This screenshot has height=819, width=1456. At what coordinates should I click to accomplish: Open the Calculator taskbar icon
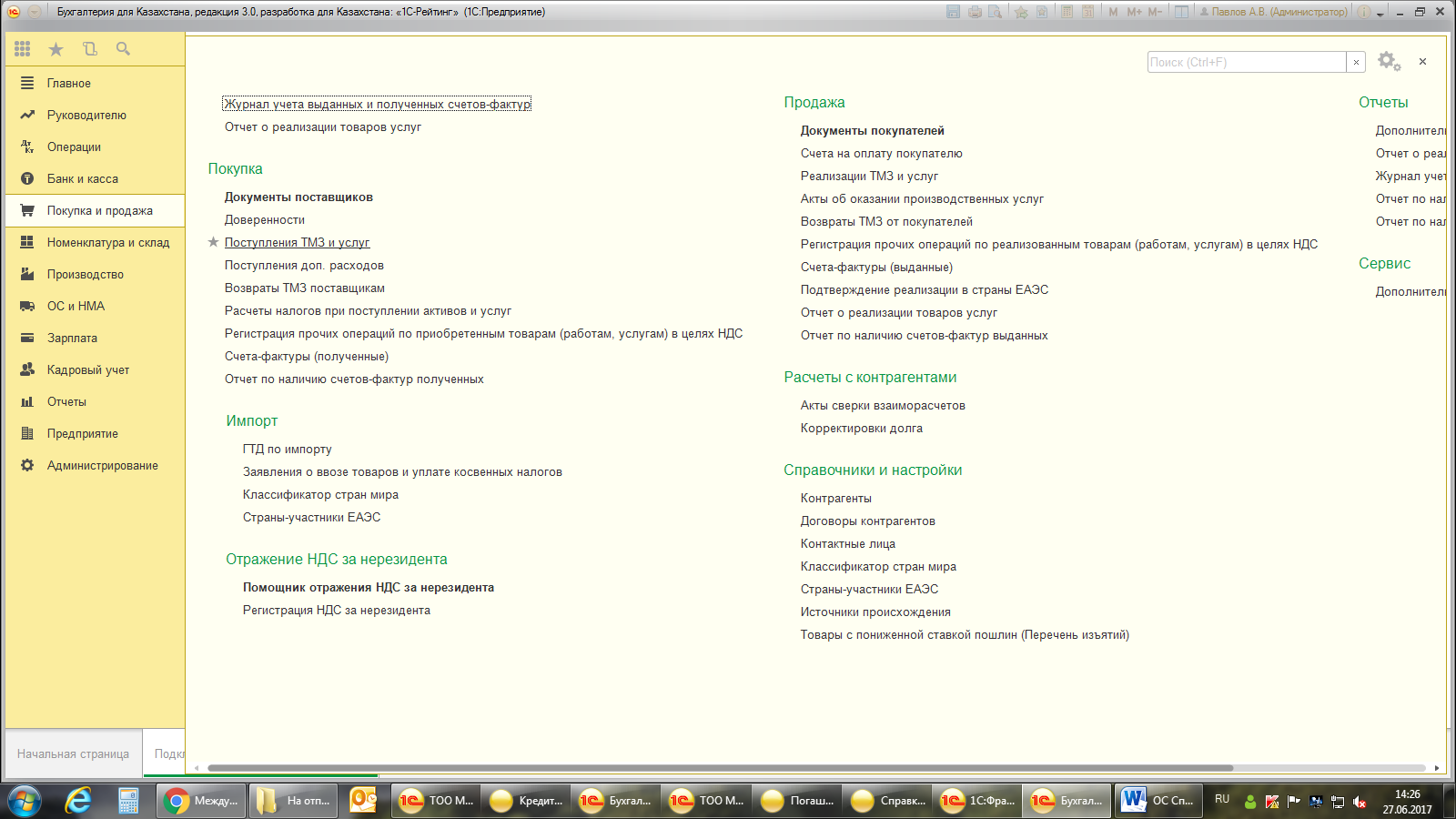128,801
